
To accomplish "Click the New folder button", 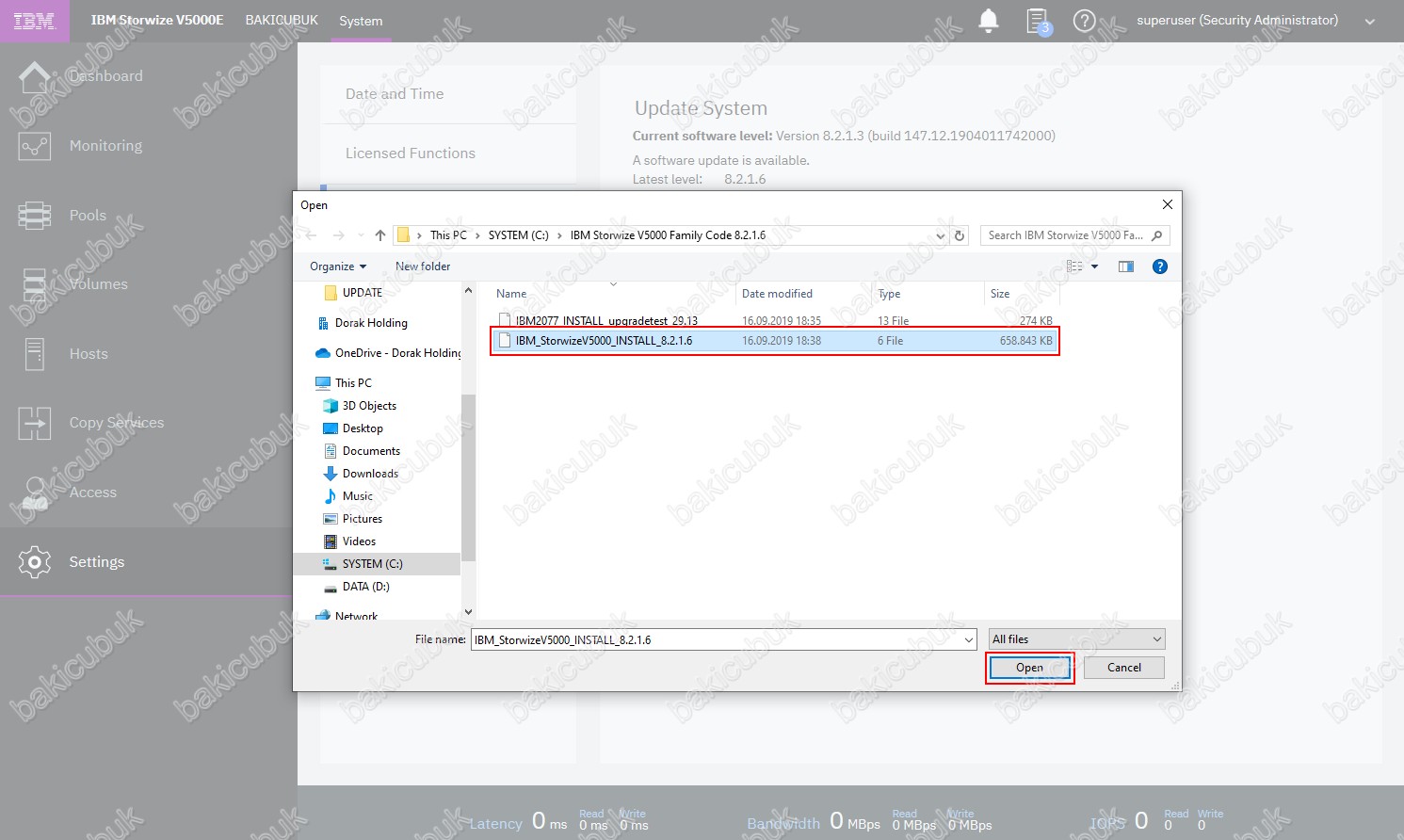I will pyautogui.click(x=423, y=267).
